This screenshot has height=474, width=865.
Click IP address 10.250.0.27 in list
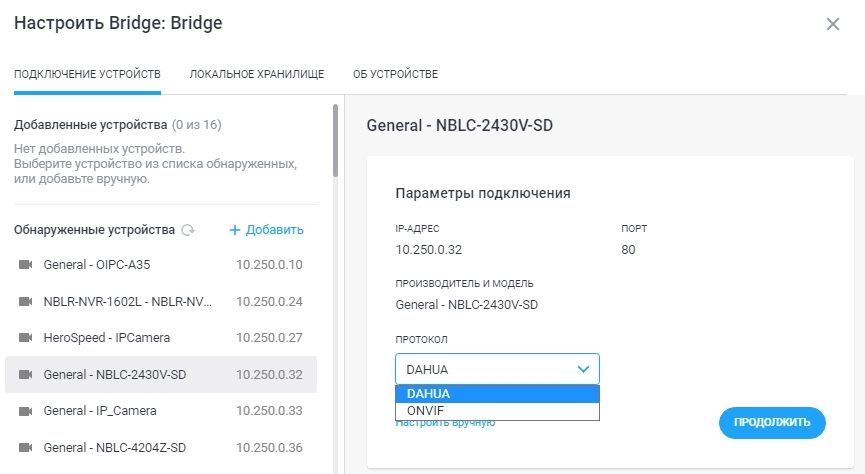tap(269, 338)
